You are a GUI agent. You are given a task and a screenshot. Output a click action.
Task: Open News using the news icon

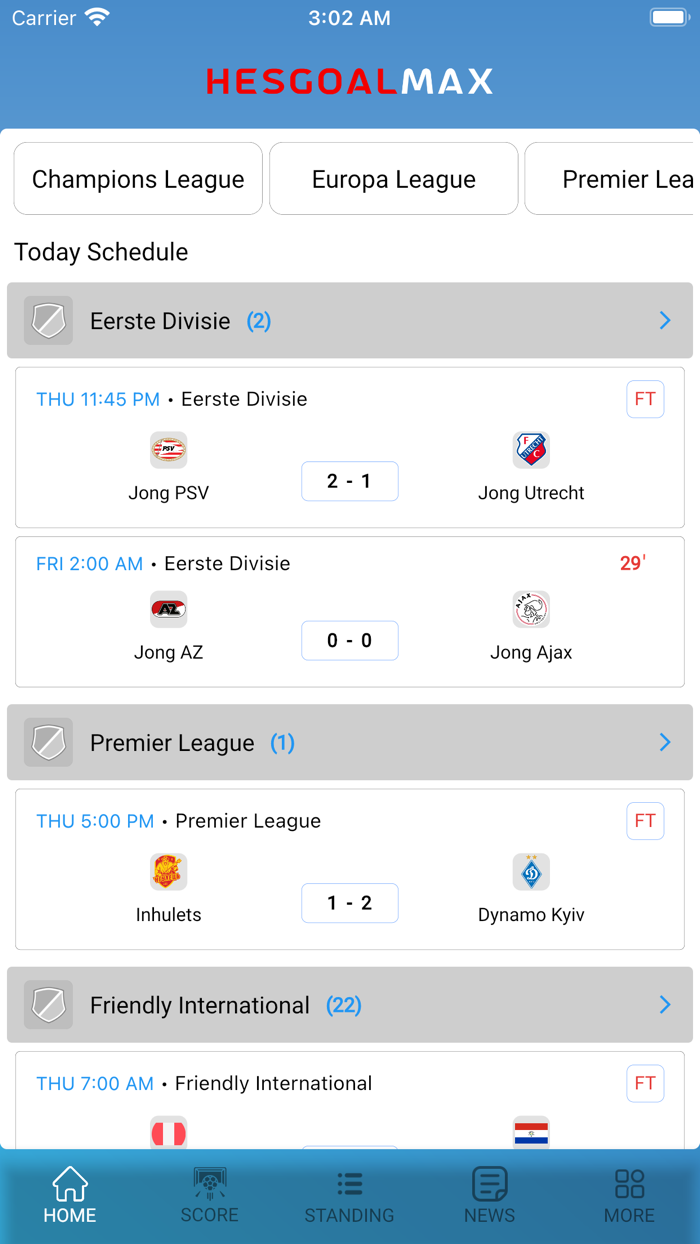[489, 1183]
